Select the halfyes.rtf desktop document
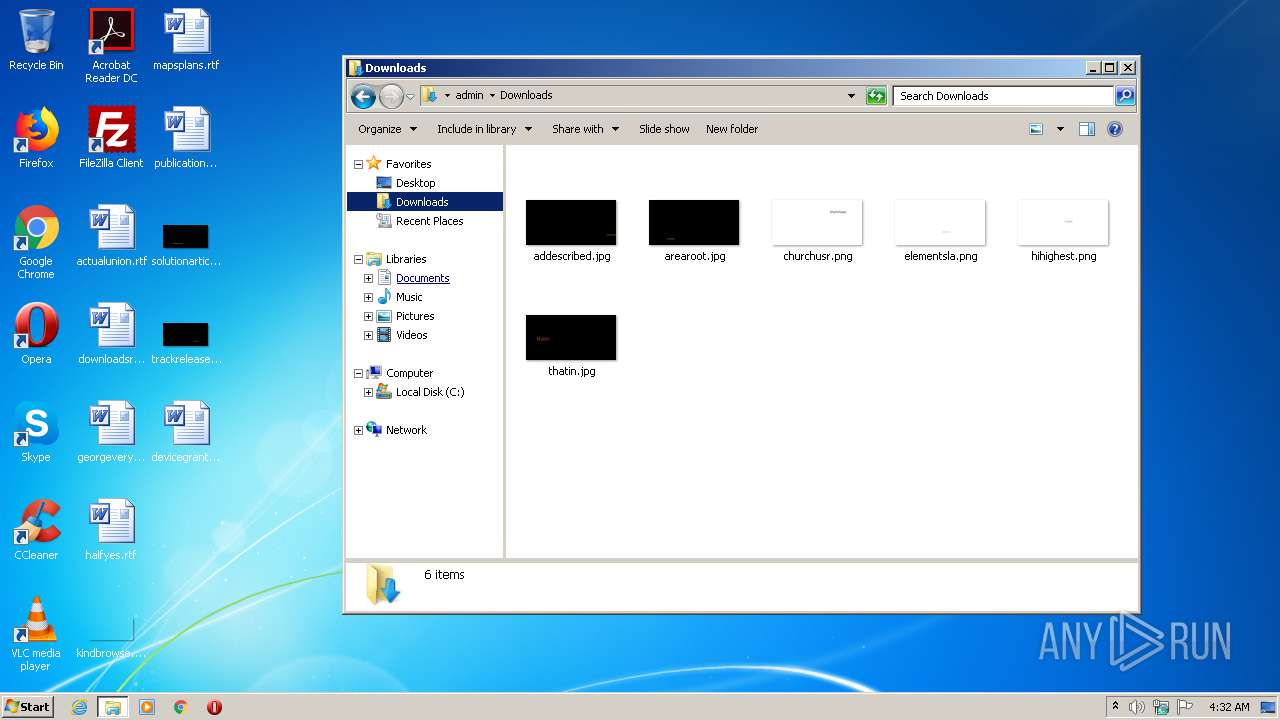The width and height of the screenshot is (1280, 720). pyautogui.click(x=111, y=530)
